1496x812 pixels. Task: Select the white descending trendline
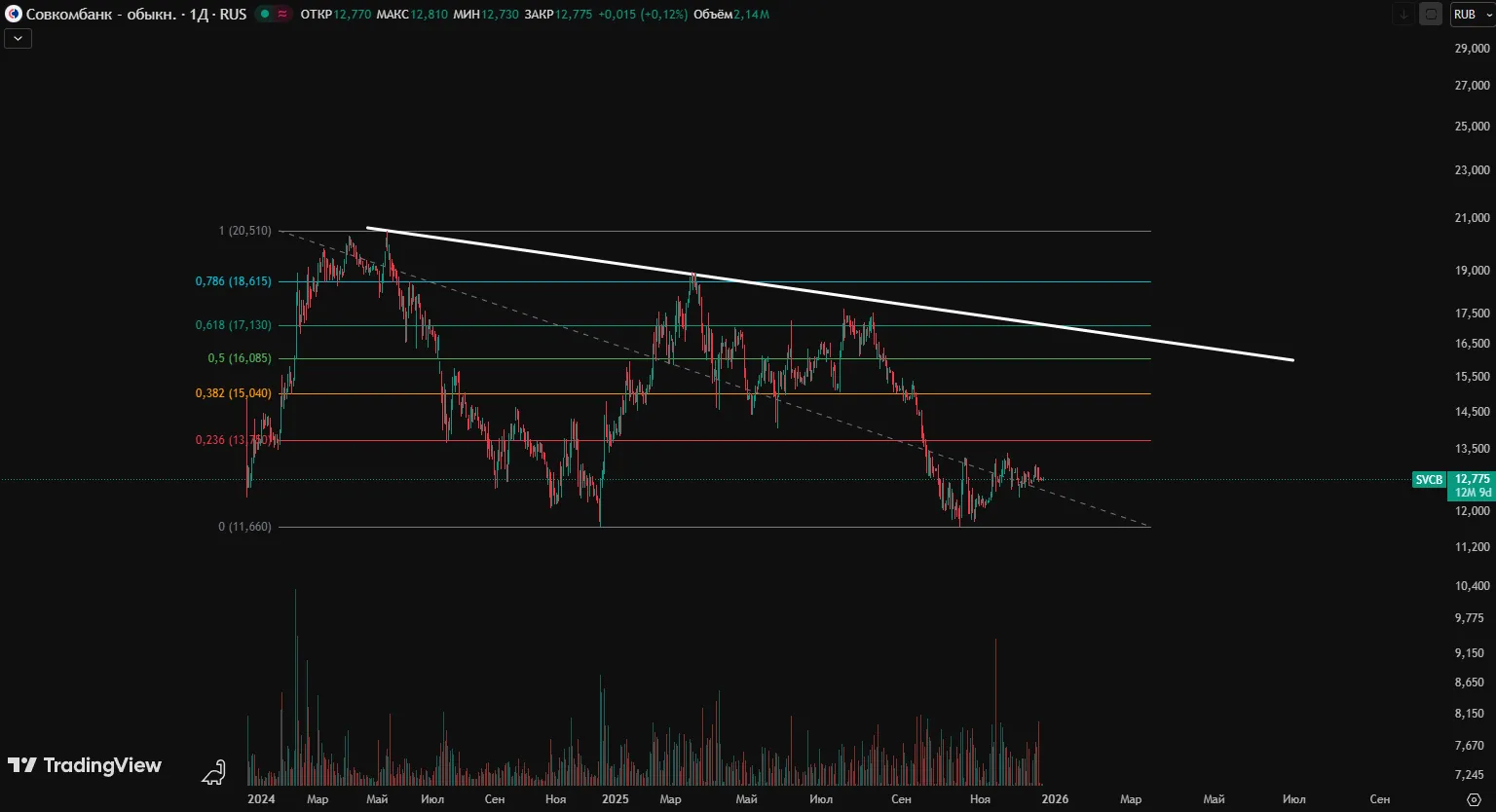point(828,294)
